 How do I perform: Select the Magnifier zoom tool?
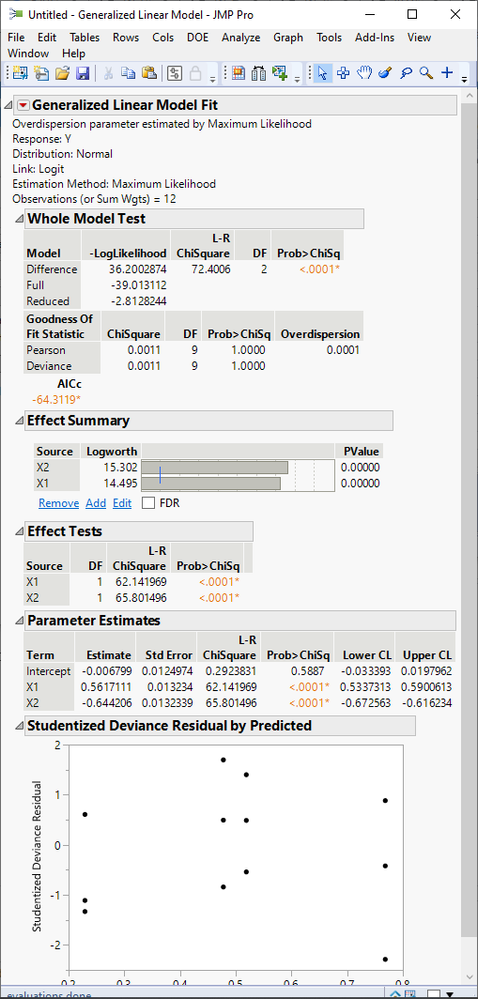tap(426, 74)
